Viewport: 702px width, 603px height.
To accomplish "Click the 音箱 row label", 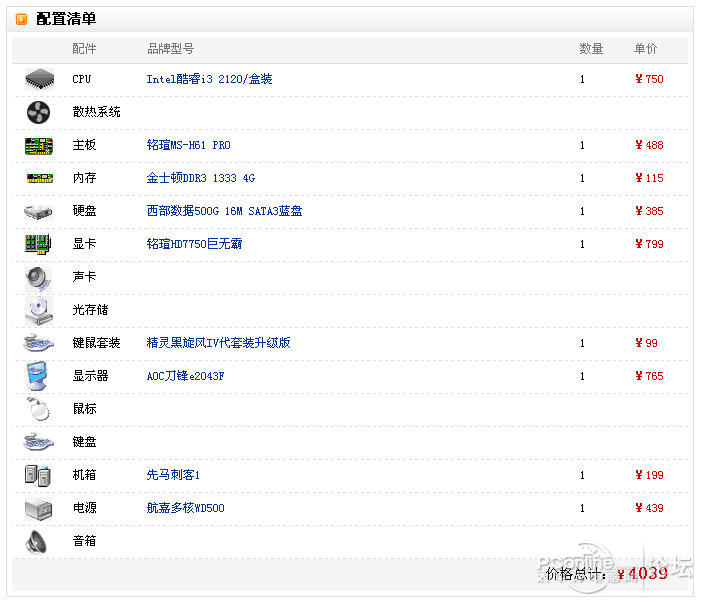I will click(84, 541).
